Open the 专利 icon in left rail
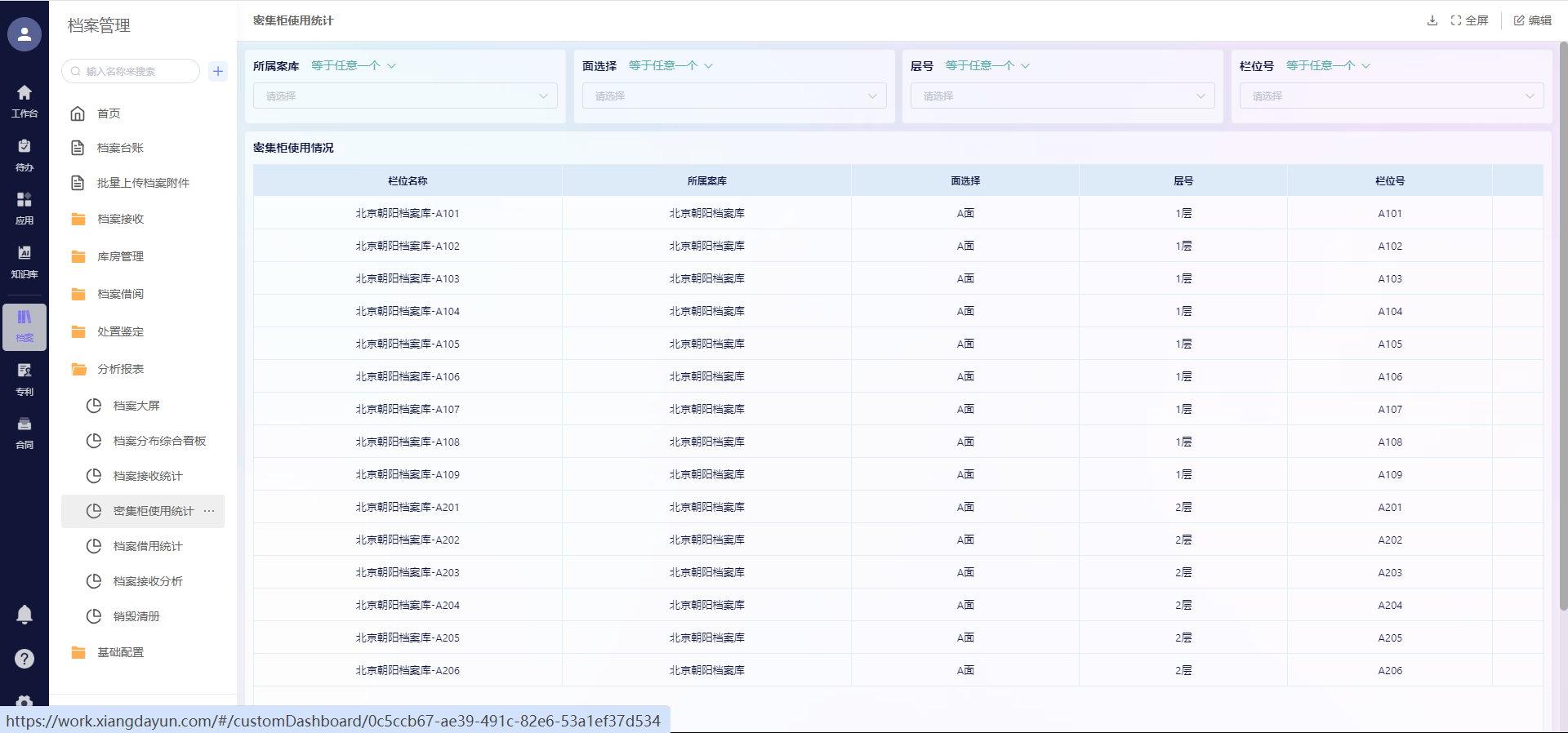 [24, 379]
